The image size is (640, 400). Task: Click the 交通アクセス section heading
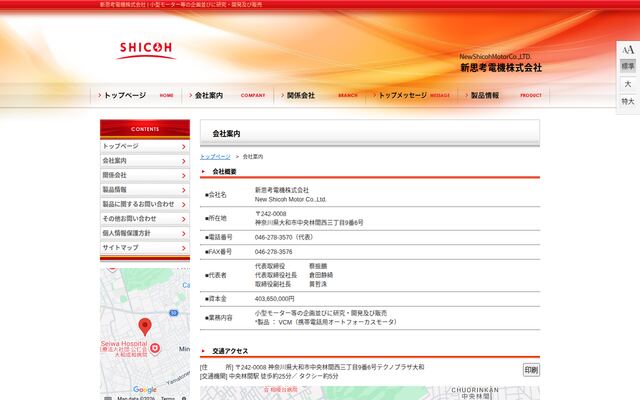coord(230,351)
